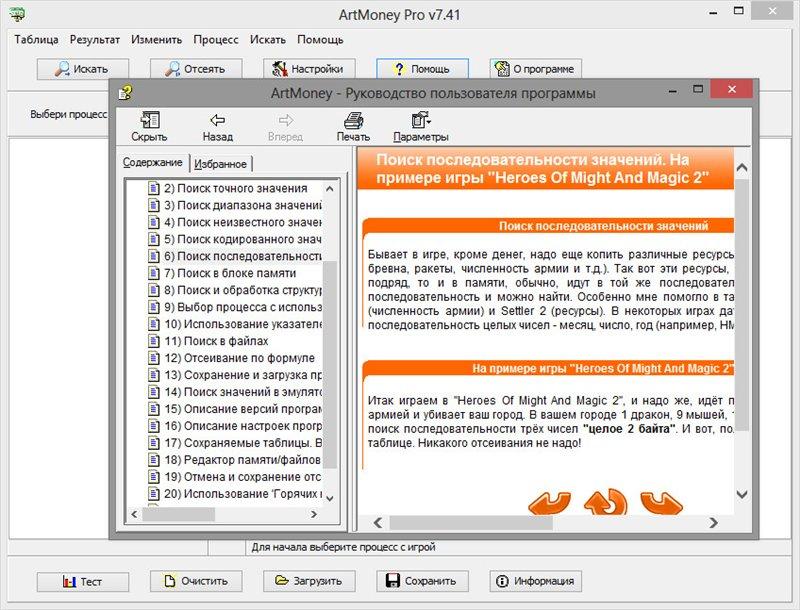Open topic 14) Поиск значений в эмуляторах

(x=242, y=392)
